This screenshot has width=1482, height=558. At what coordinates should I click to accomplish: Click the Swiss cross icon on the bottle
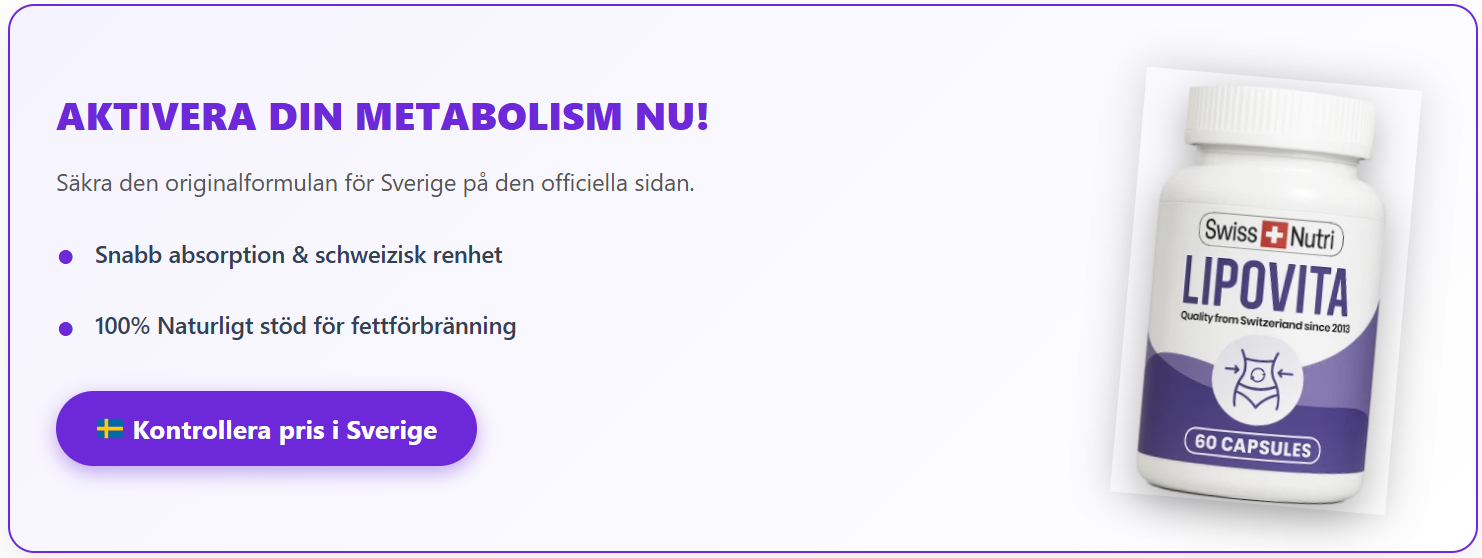(x=1271, y=234)
